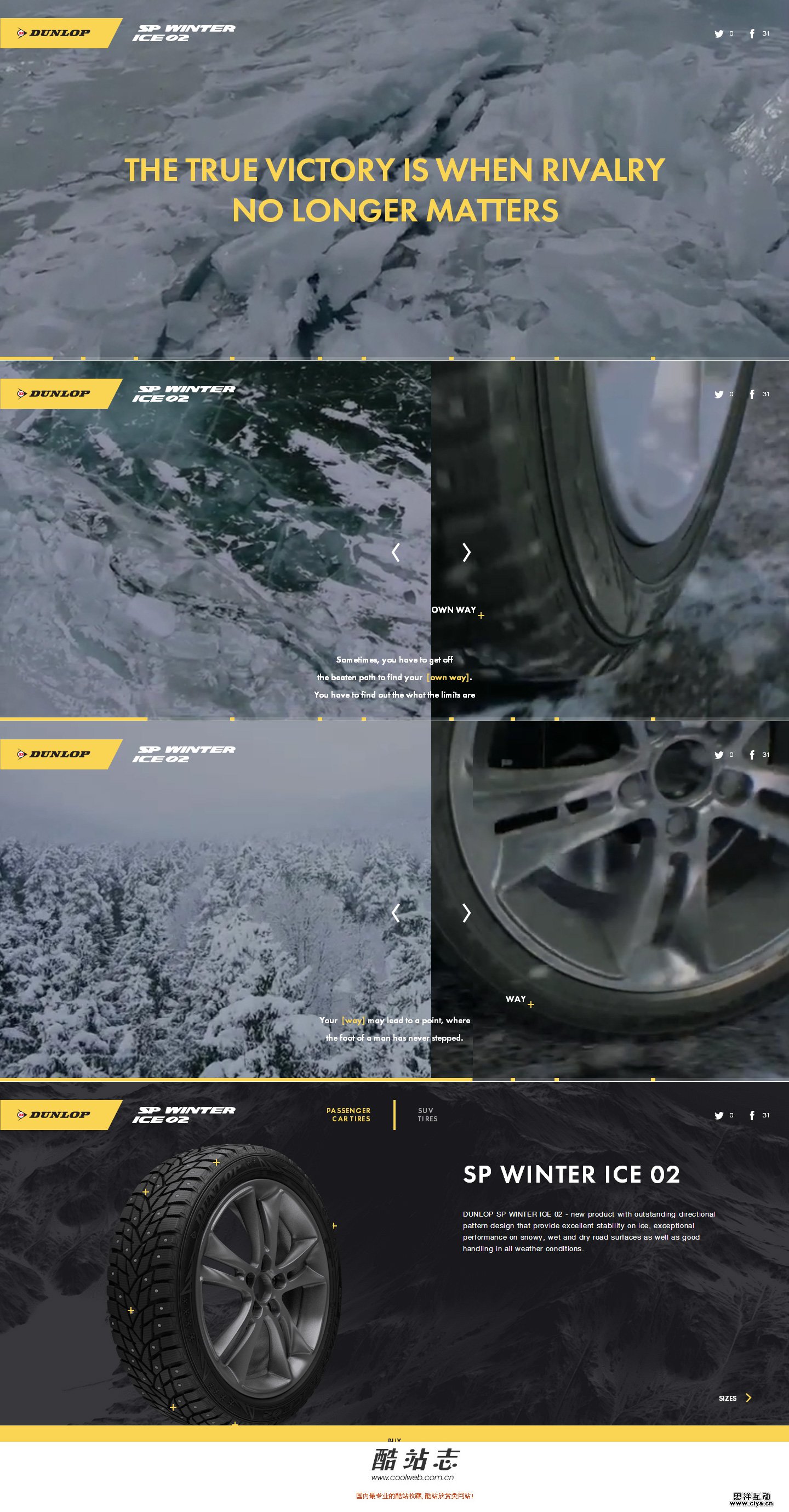Click the Twitter icon in the snowy forest section
Viewport: 789px width, 1512px height.
coord(718,755)
